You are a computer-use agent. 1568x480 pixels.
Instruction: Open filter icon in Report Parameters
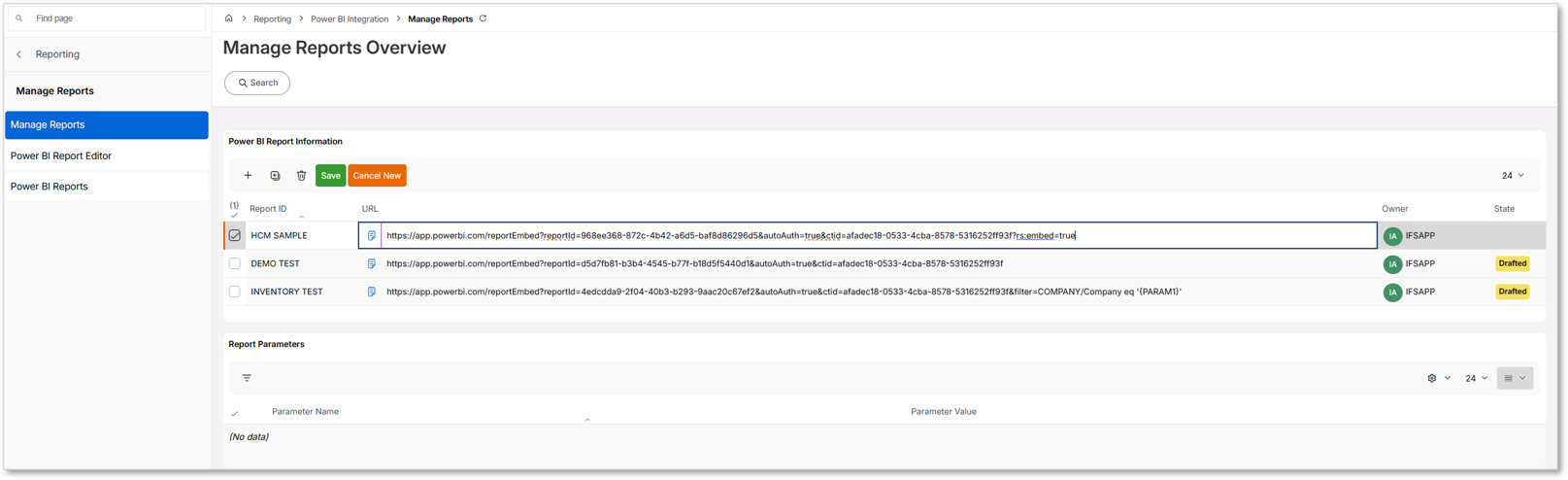tap(247, 378)
